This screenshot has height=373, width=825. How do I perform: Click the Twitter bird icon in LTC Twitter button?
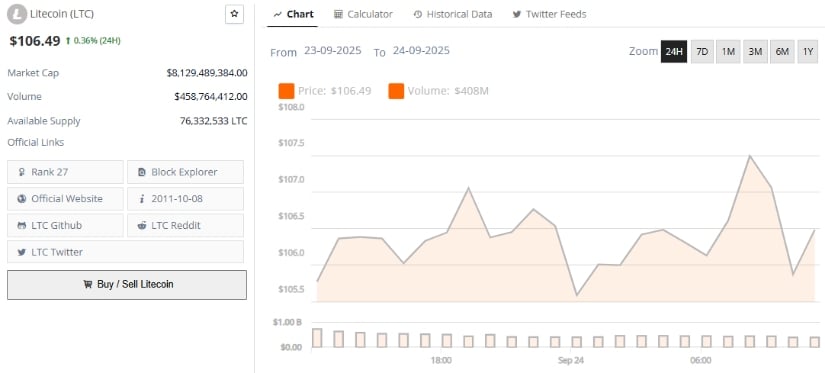point(22,252)
